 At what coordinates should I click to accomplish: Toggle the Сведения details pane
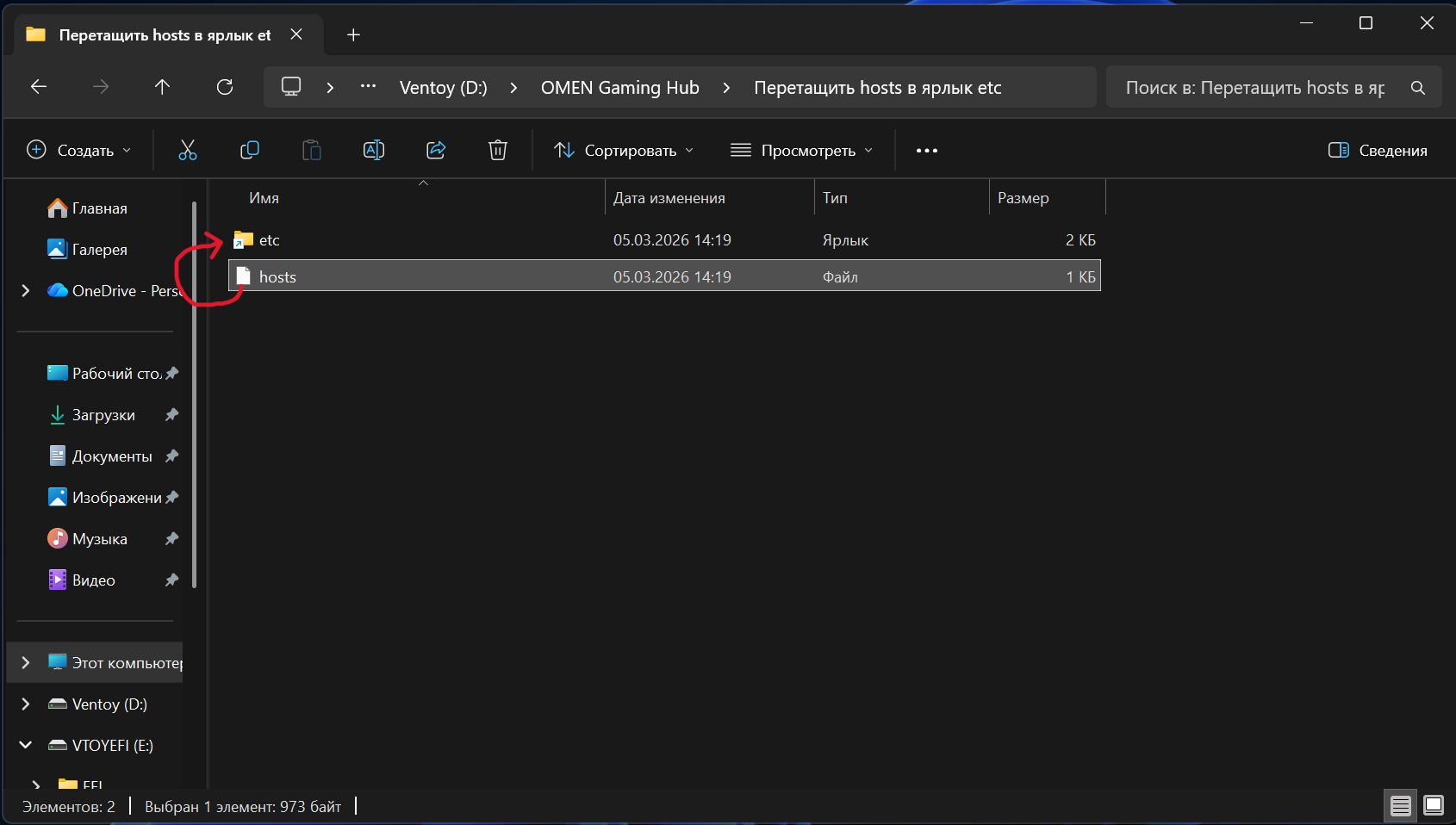point(1378,151)
